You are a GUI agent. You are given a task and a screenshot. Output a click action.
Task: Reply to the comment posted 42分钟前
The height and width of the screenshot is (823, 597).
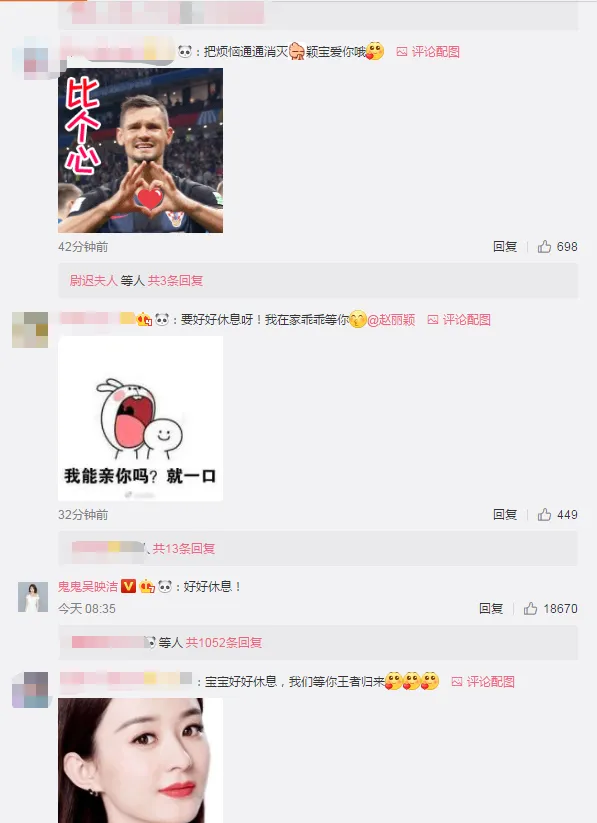(505, 247)
